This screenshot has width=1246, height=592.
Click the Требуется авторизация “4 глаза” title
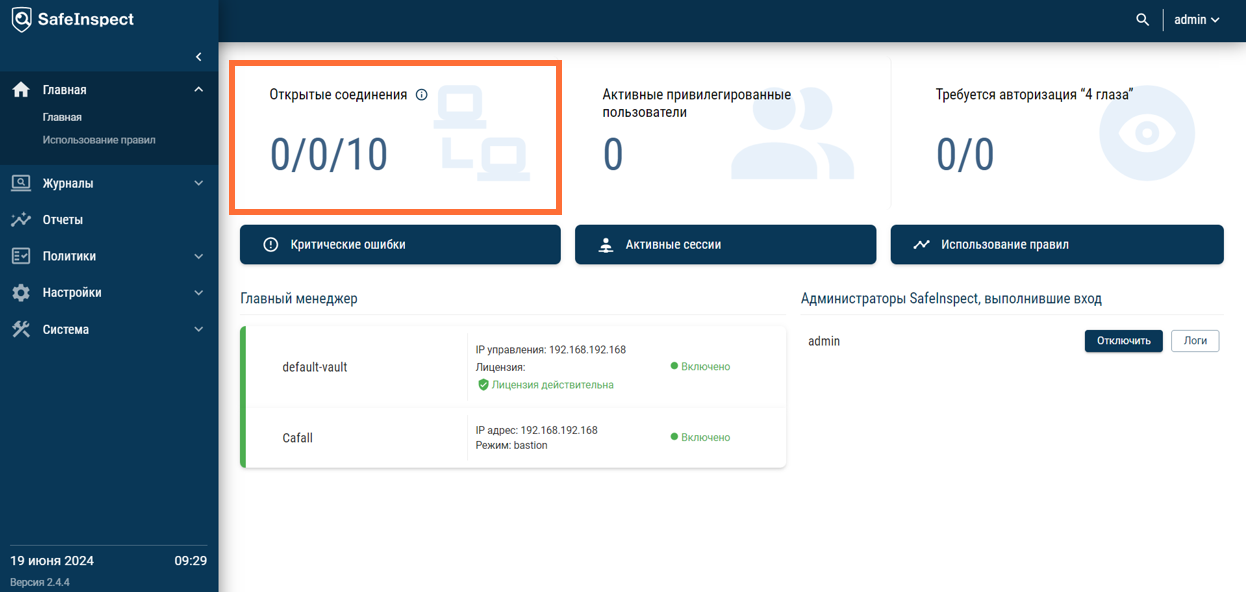pyautogui.click(x=1034, y=95)
